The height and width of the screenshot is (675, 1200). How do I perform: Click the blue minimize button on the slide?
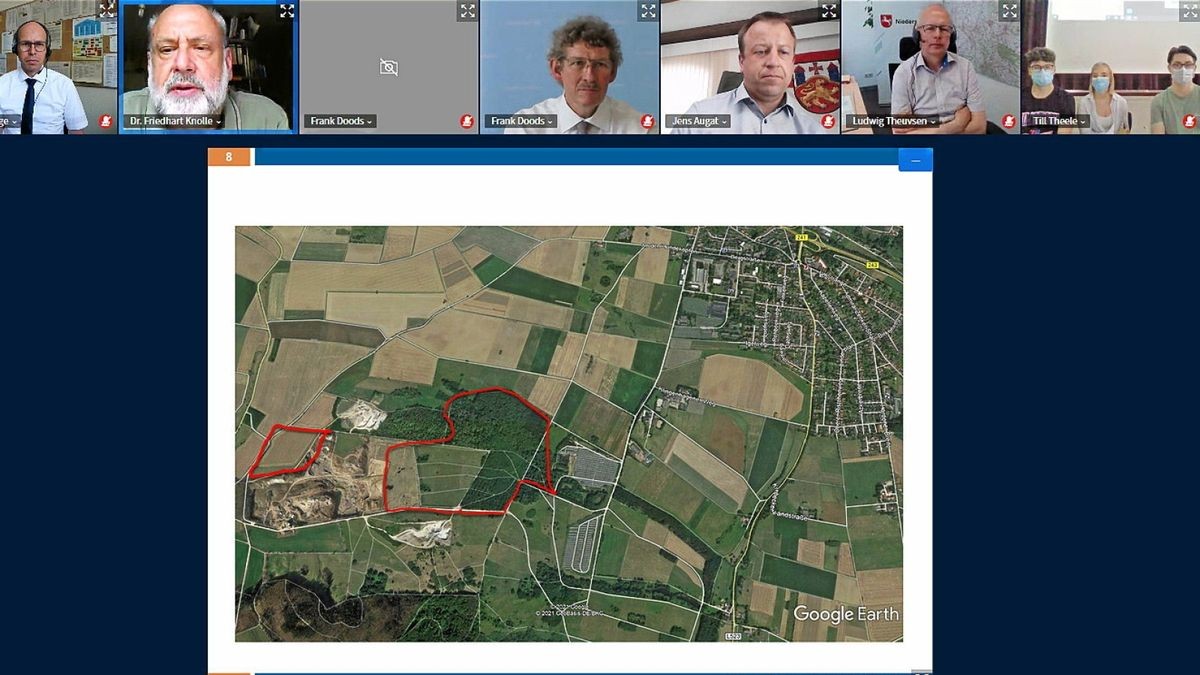point(915,160)
